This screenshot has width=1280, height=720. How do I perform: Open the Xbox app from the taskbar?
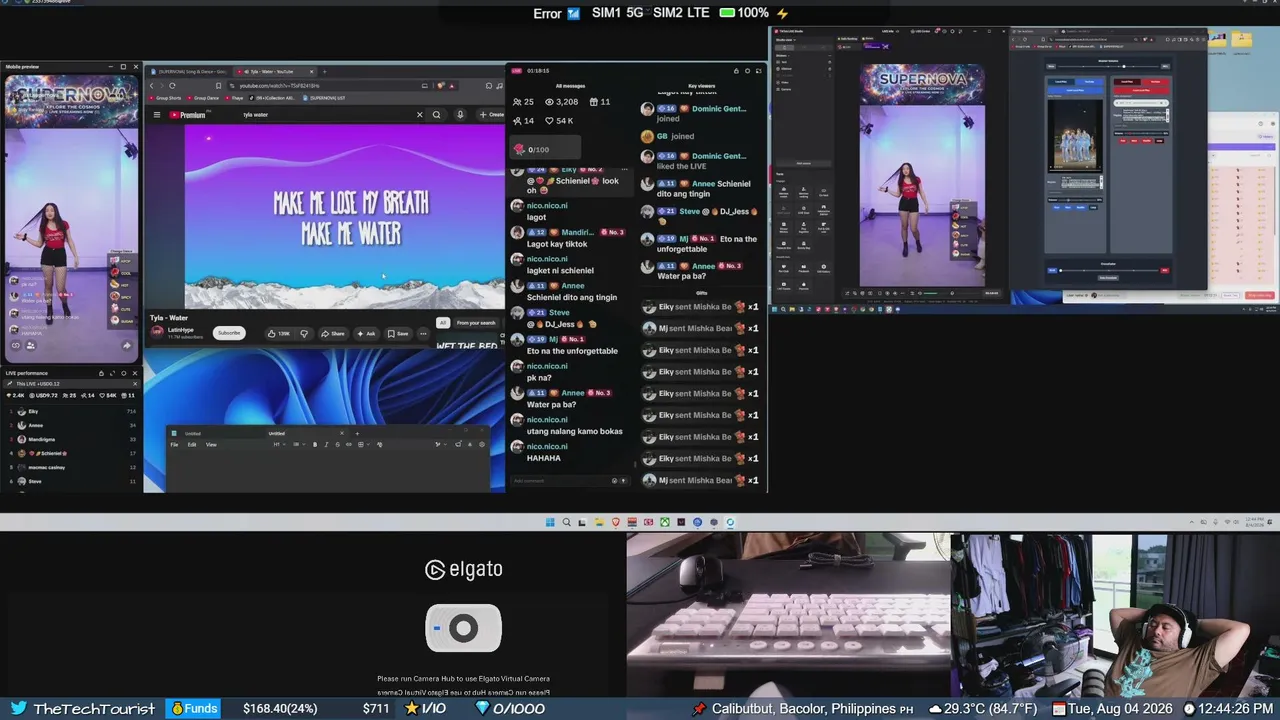(x=664, y=522)
